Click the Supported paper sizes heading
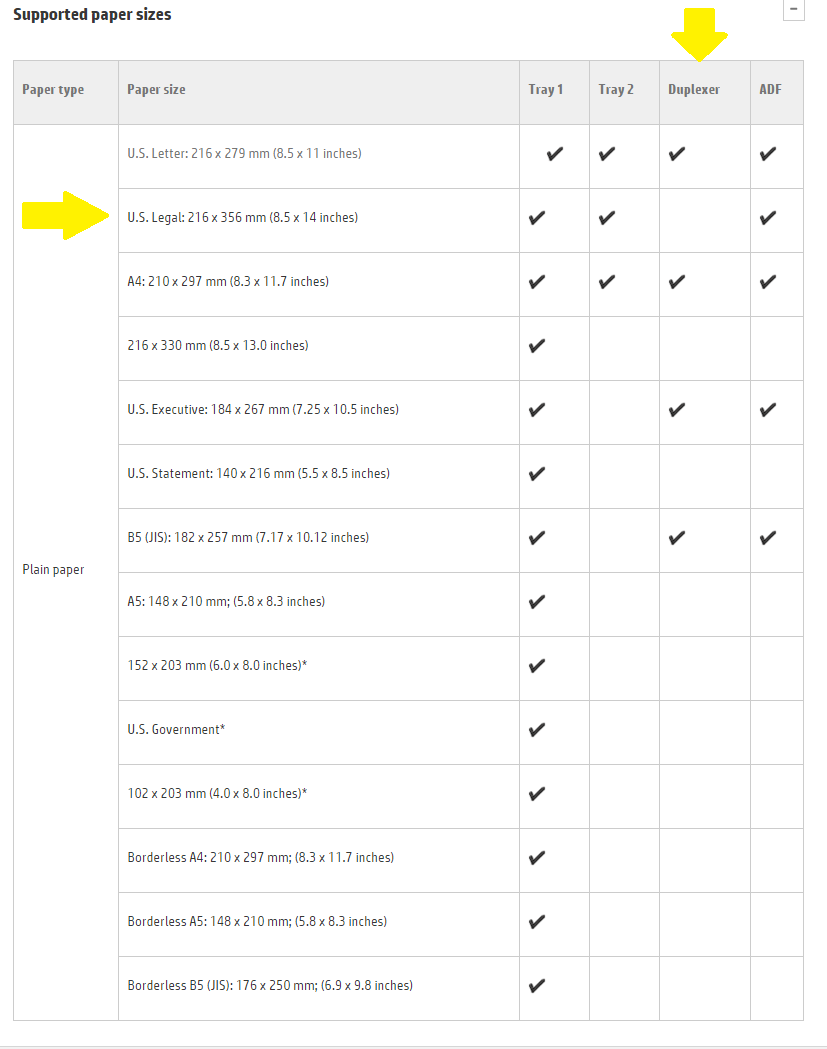This screenshot has height=1049, width=827. 92,15
